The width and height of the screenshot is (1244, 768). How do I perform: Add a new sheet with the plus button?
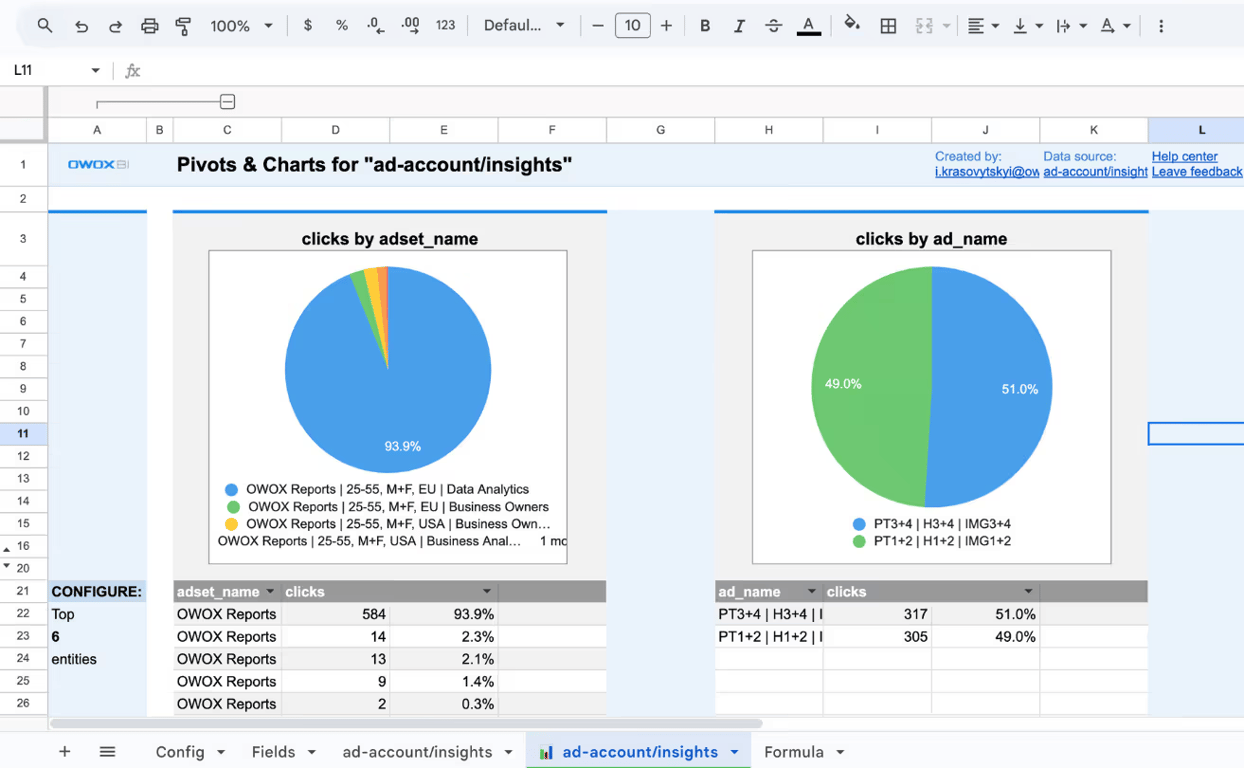pos(65,752)
